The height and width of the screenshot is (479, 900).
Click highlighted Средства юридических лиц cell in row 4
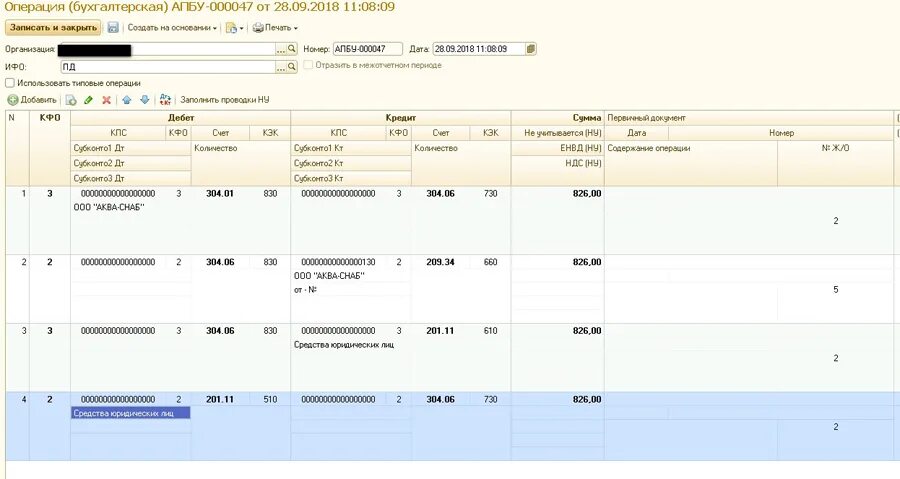(130, 413)
